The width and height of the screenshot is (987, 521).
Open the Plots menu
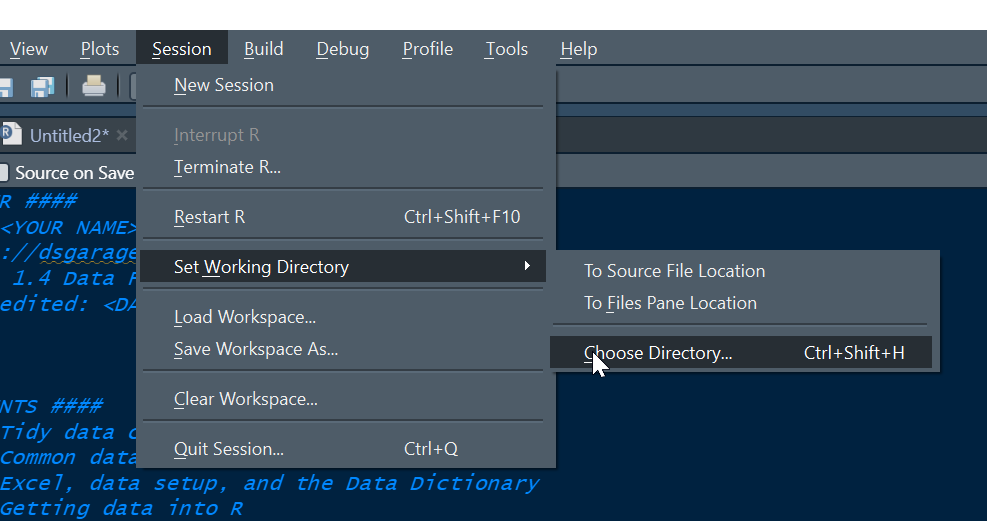pyautogui.click(x=99, y=49)
